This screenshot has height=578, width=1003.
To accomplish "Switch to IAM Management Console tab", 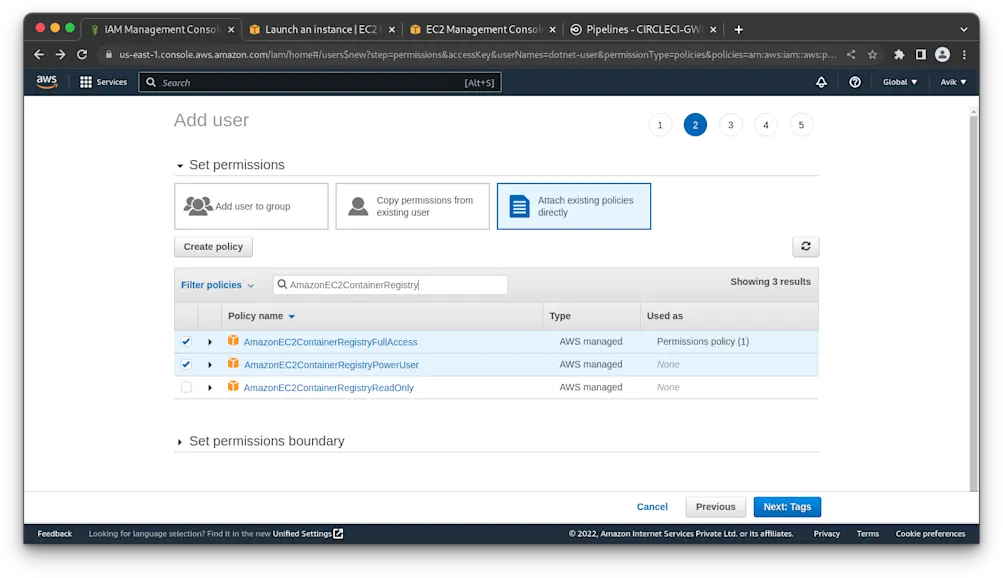I will (x=162, y=29).
